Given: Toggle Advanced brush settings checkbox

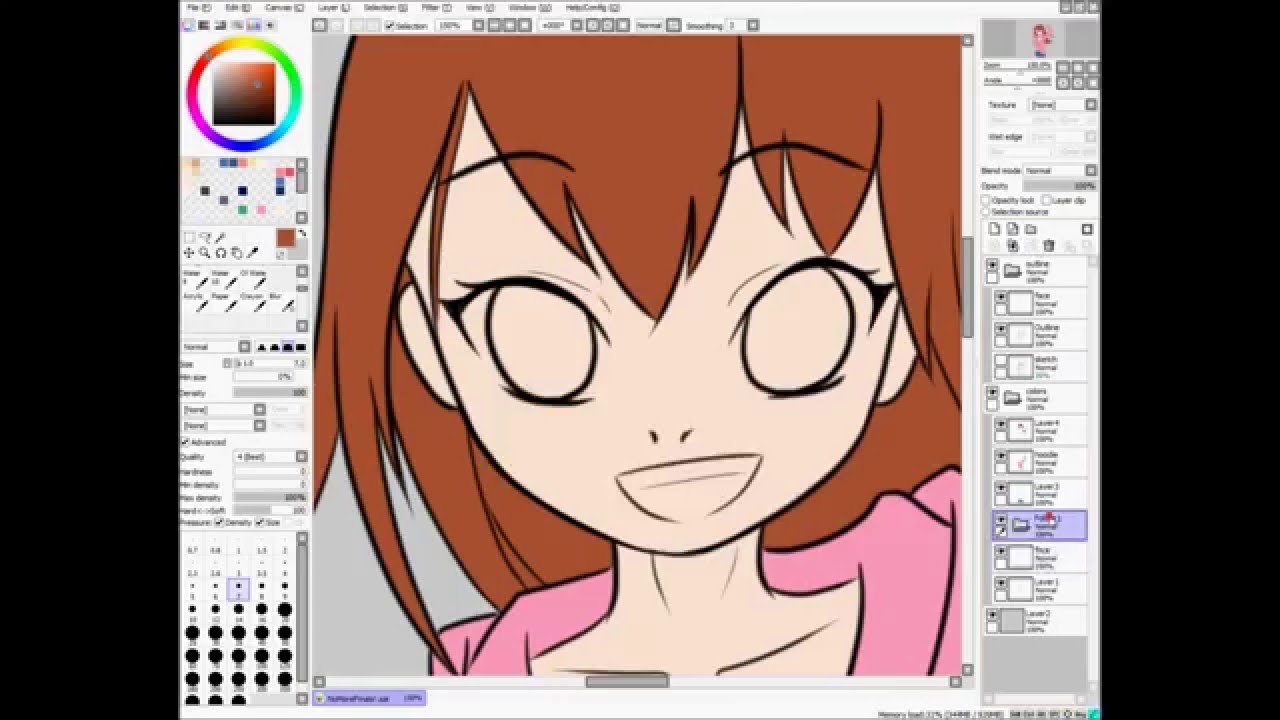Looking at the screenshot, I should click(184, 442).
